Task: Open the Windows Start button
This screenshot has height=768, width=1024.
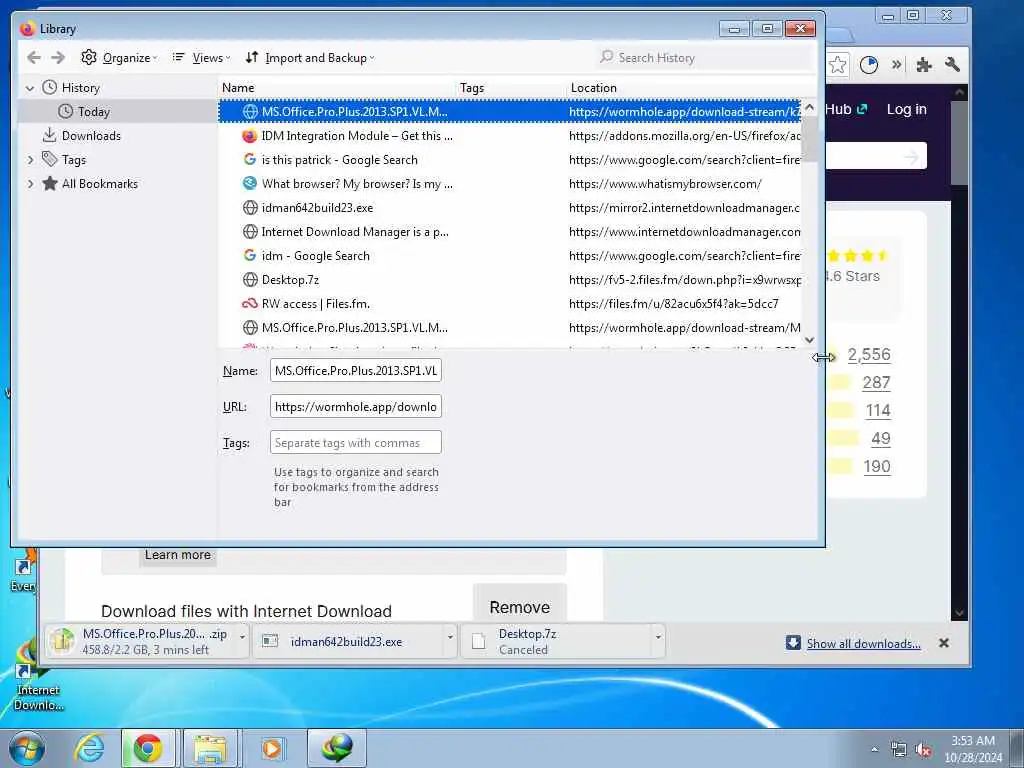Action: tap(27, 748)
